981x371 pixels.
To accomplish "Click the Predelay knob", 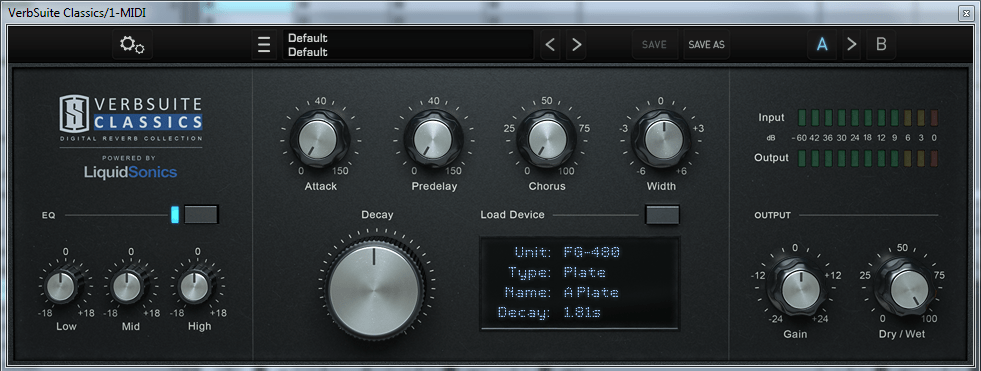I will pyautogui.click(x=433, y=138).
